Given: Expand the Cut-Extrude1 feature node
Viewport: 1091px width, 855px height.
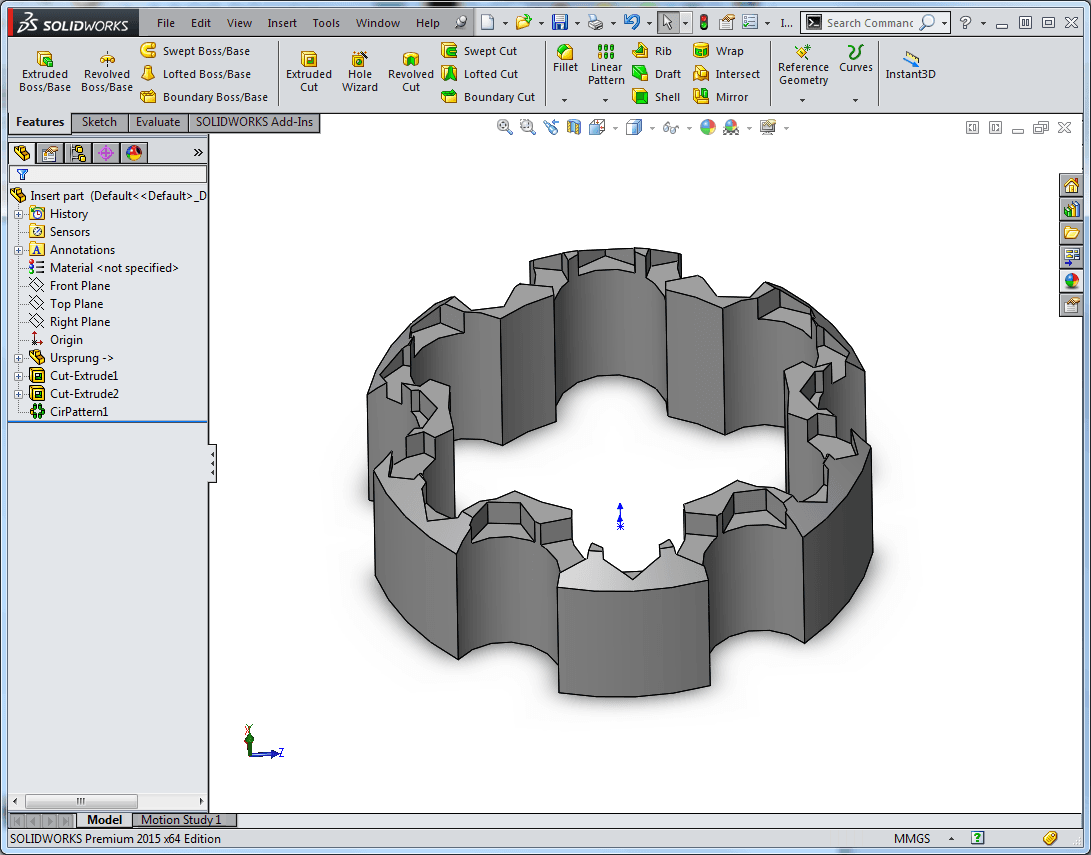Looking at the screenshot, I should click(18, 376).
